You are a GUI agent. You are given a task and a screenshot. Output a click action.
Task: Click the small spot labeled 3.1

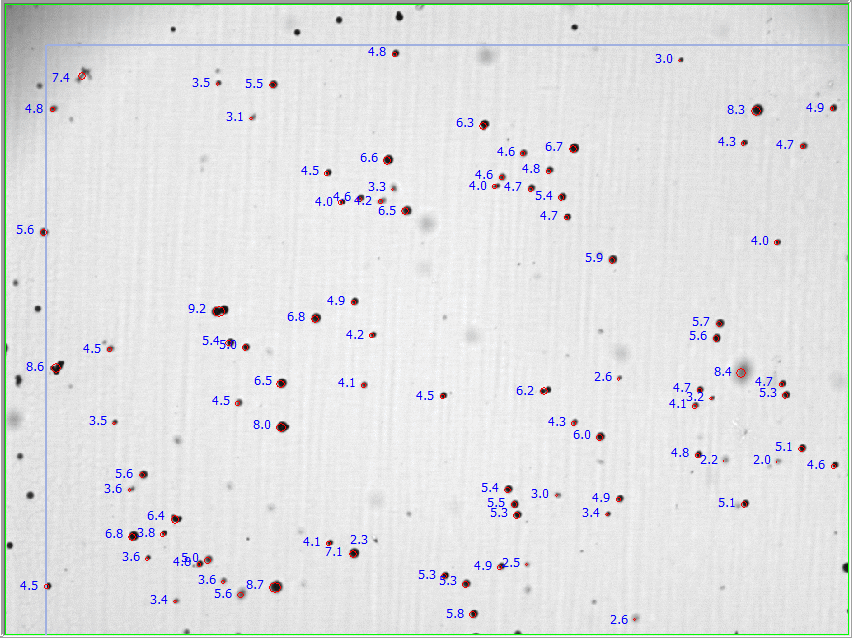tap(252, 118)
